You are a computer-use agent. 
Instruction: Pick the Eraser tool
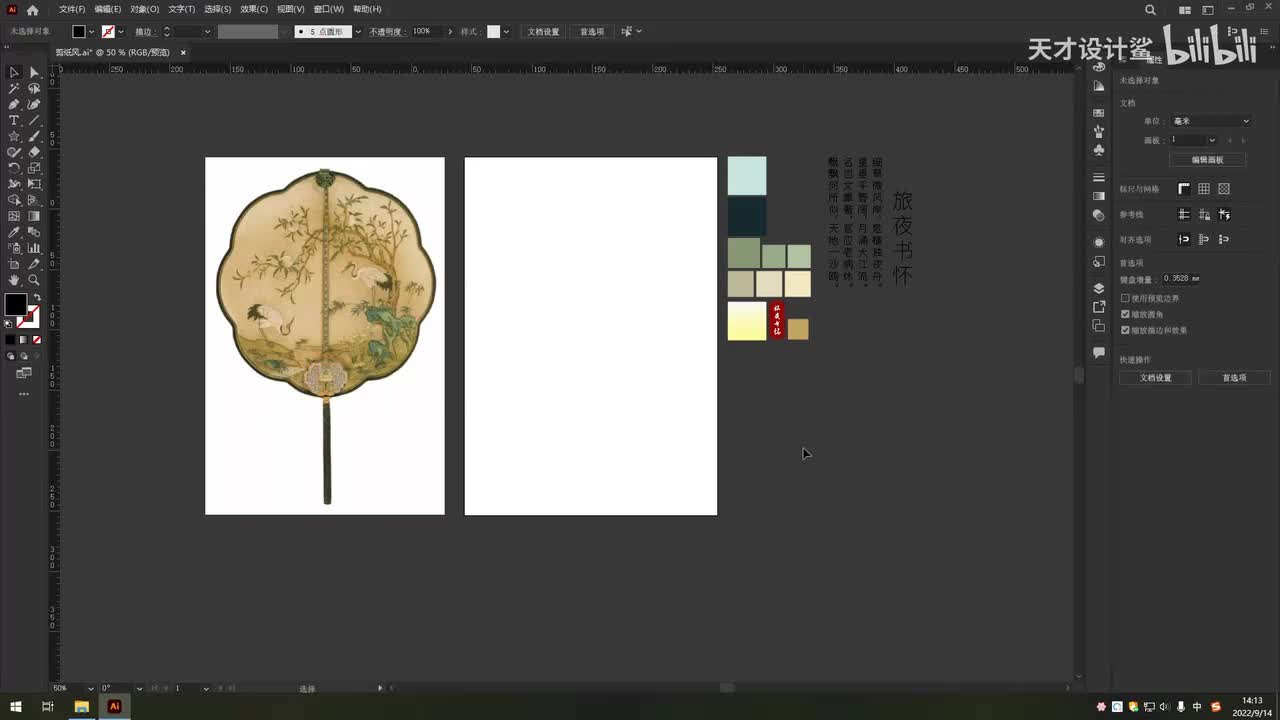click(34, 152)
